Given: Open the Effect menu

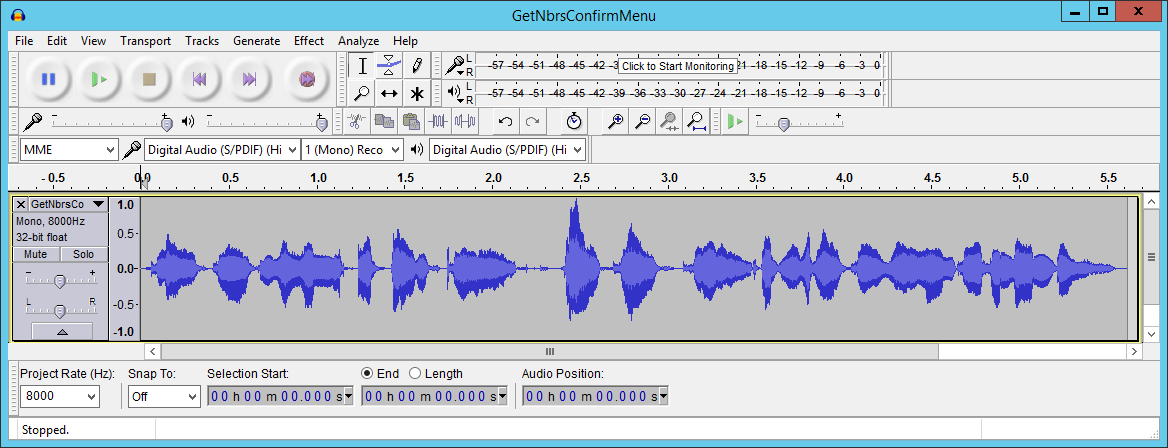Looking at the screenshot, I should 308,41.
